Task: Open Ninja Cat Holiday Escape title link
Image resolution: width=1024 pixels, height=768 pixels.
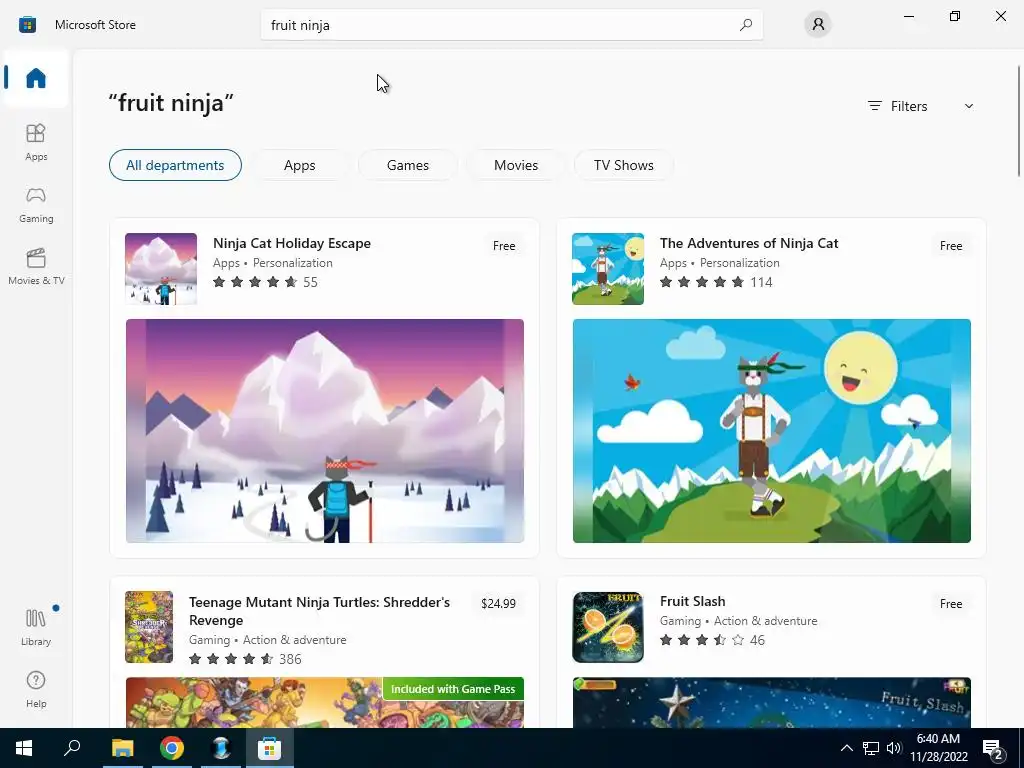Action: click(292, 243)
